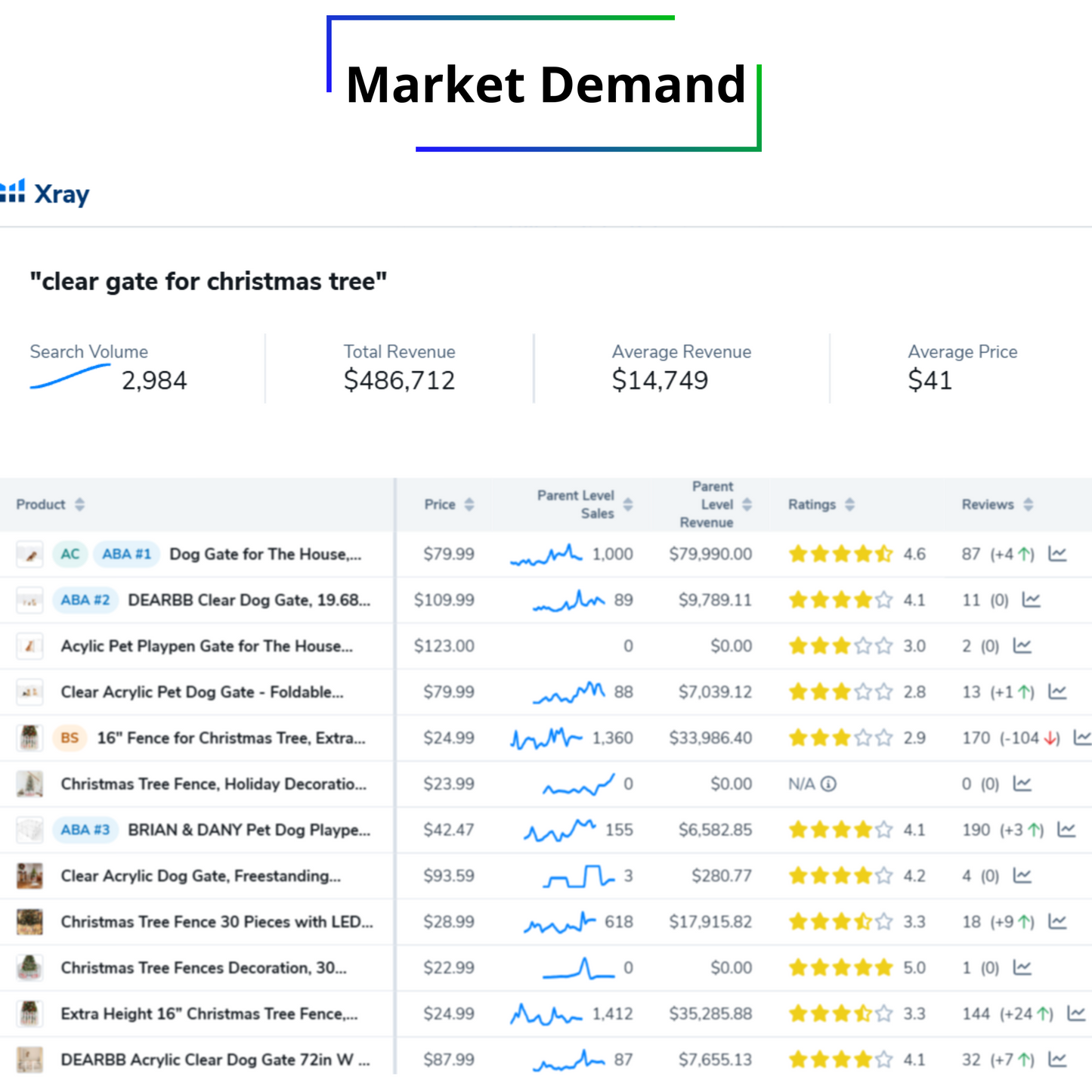Sort by Parent Level Revenue
The image size is (1092, 1092).
pyautogui.click(x=747, y=504)
